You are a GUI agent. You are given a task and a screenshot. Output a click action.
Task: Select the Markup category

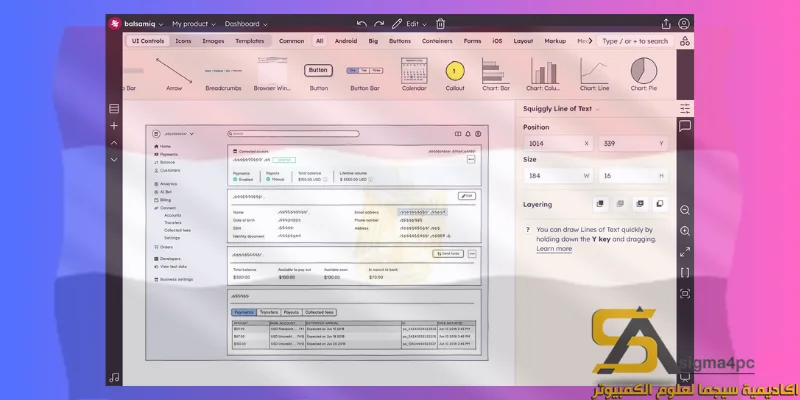555,41
